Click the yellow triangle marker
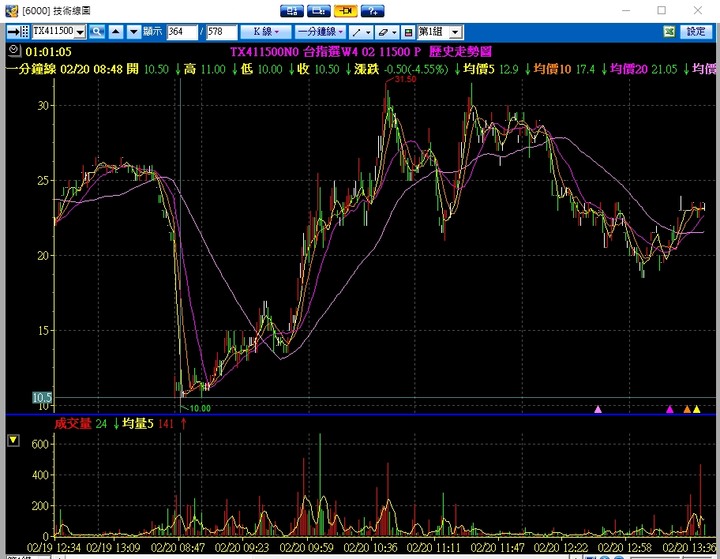 697,409
